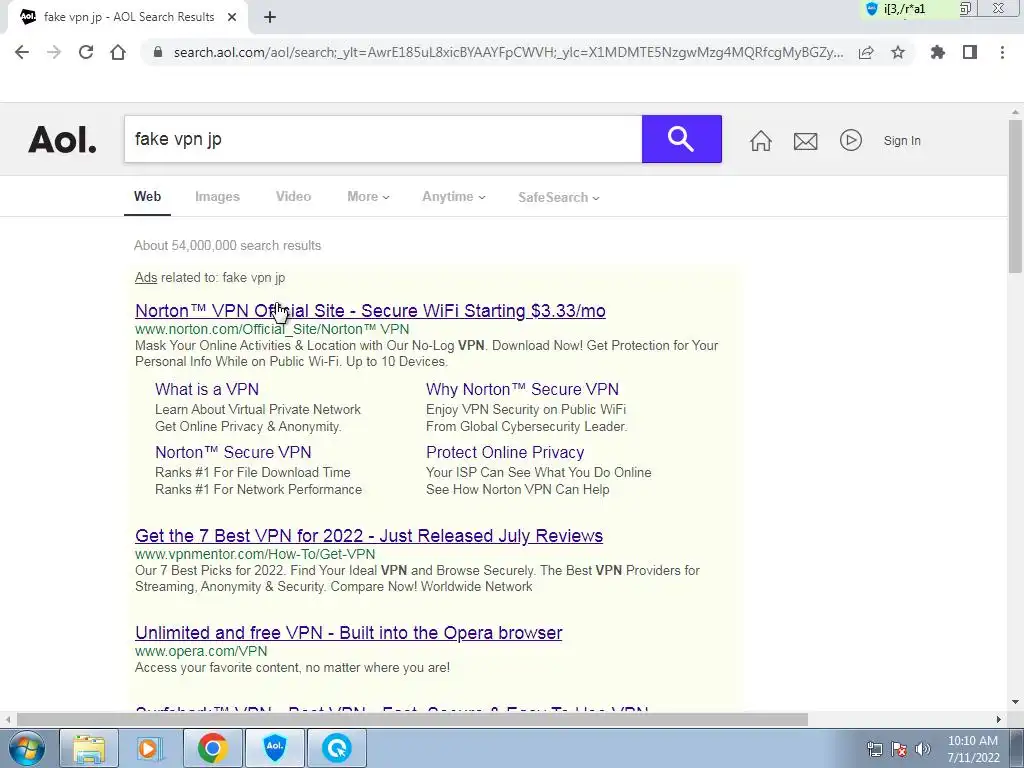Share this page via address bar icon
The height and width of the screenshot is (768, 1024).
click(866, 52)
